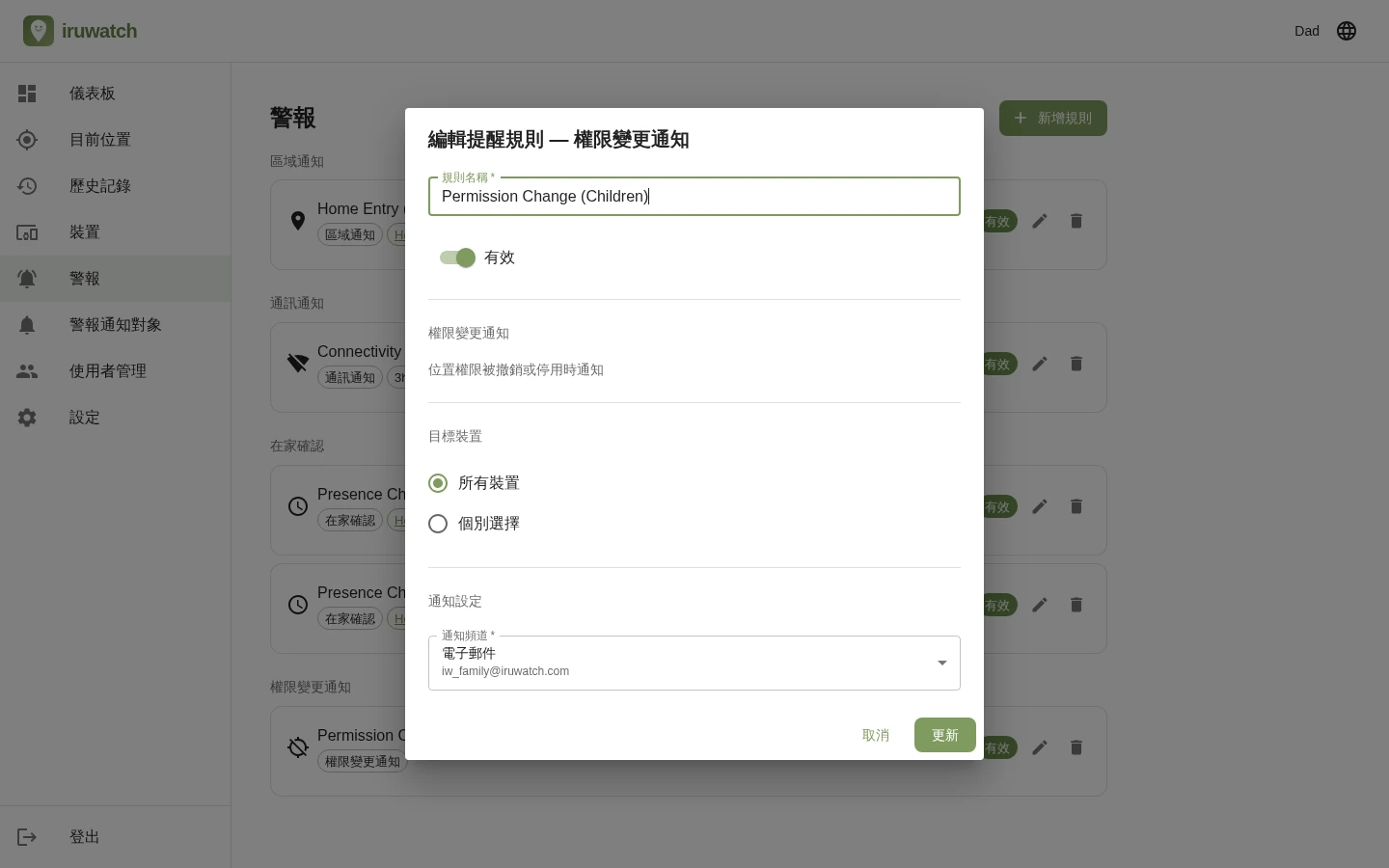Click the 警報 page heading

[293, 118]
